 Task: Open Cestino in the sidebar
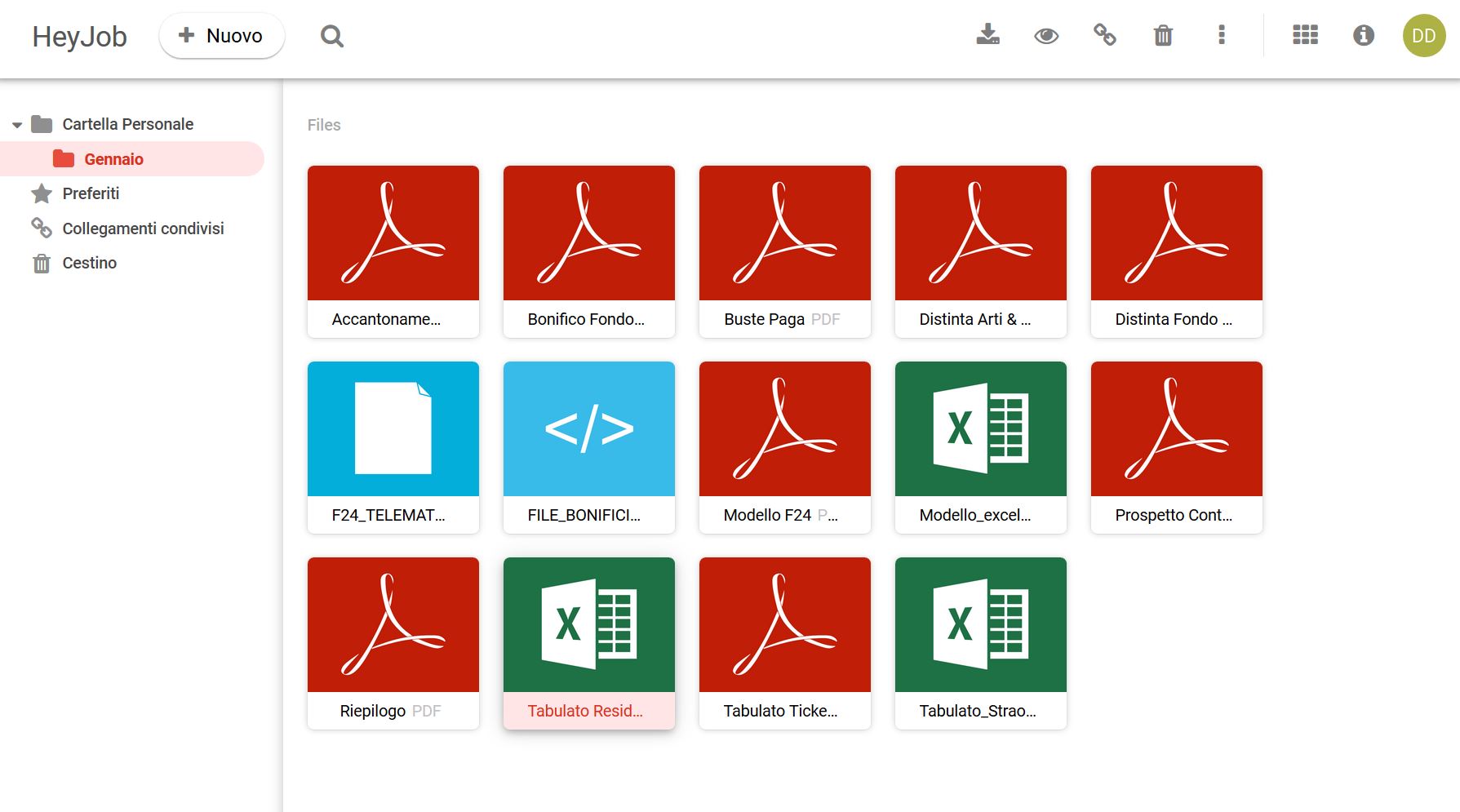89,263
